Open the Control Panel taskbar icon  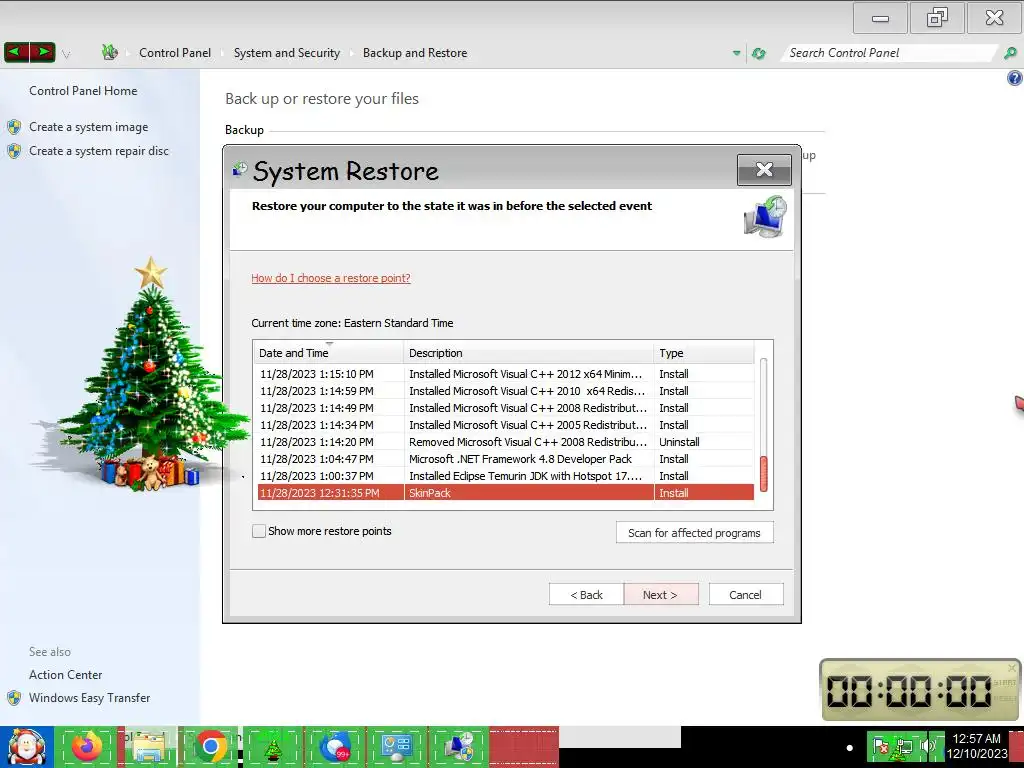(x=397, y=747)
